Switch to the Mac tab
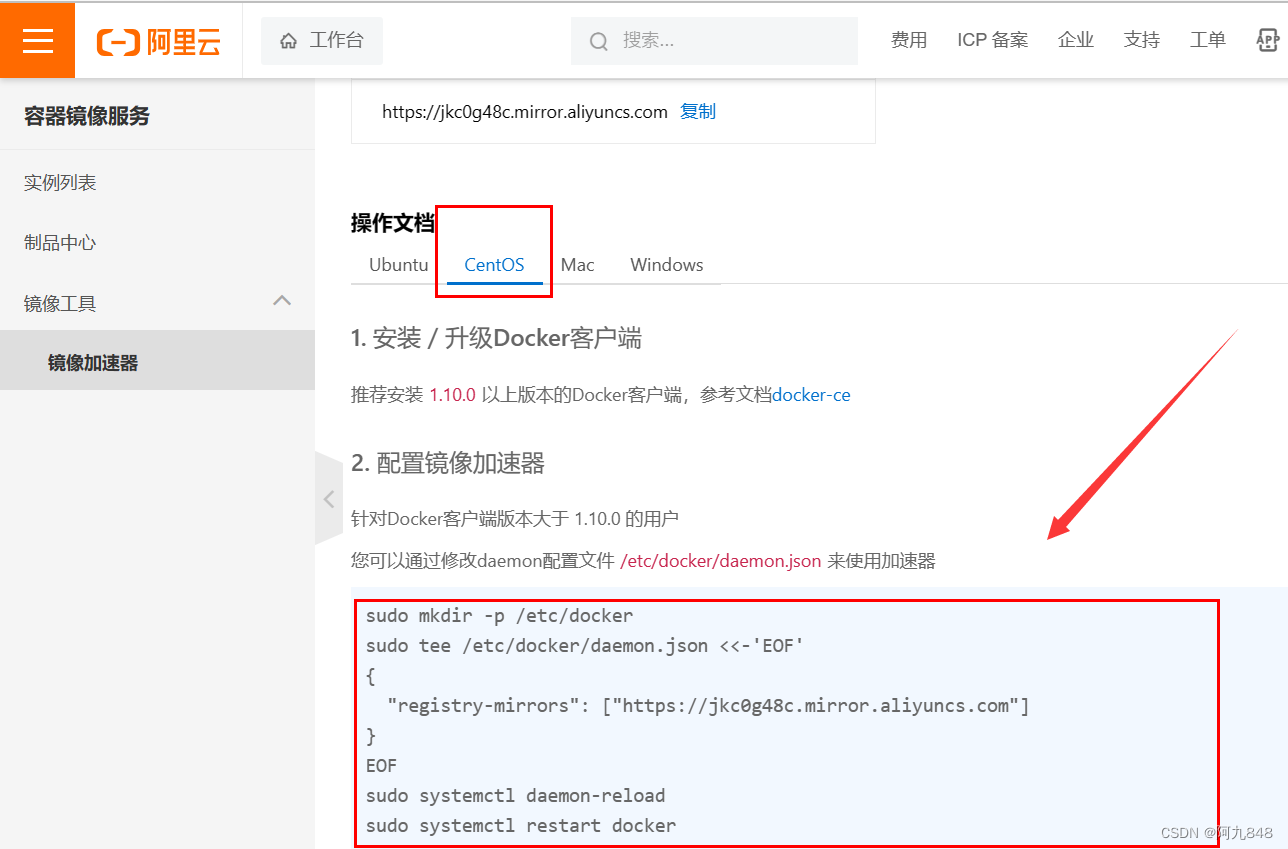 point(577,264)
